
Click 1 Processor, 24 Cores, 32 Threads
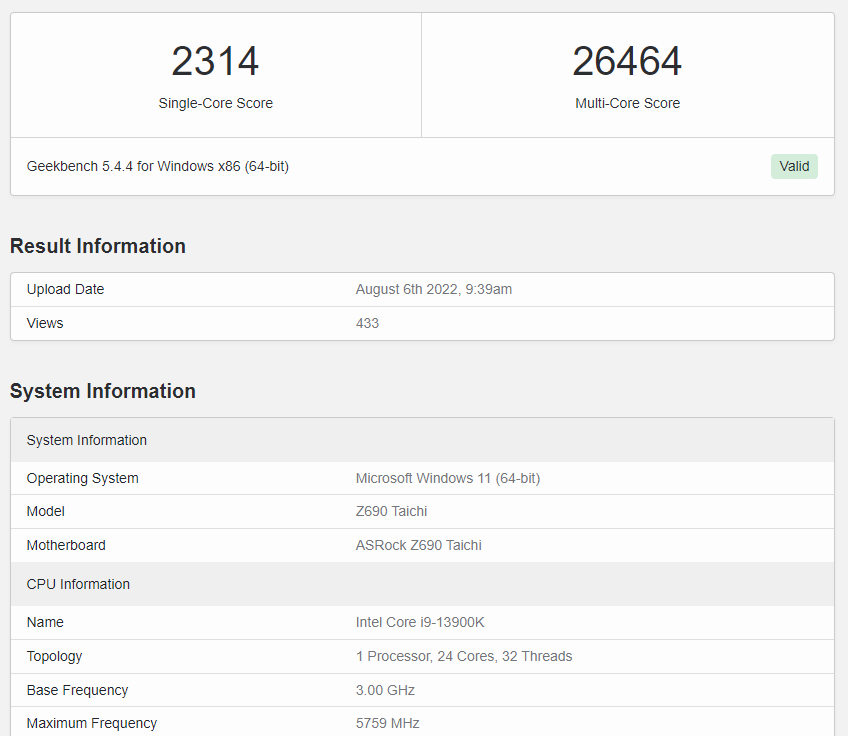(463, 657)
